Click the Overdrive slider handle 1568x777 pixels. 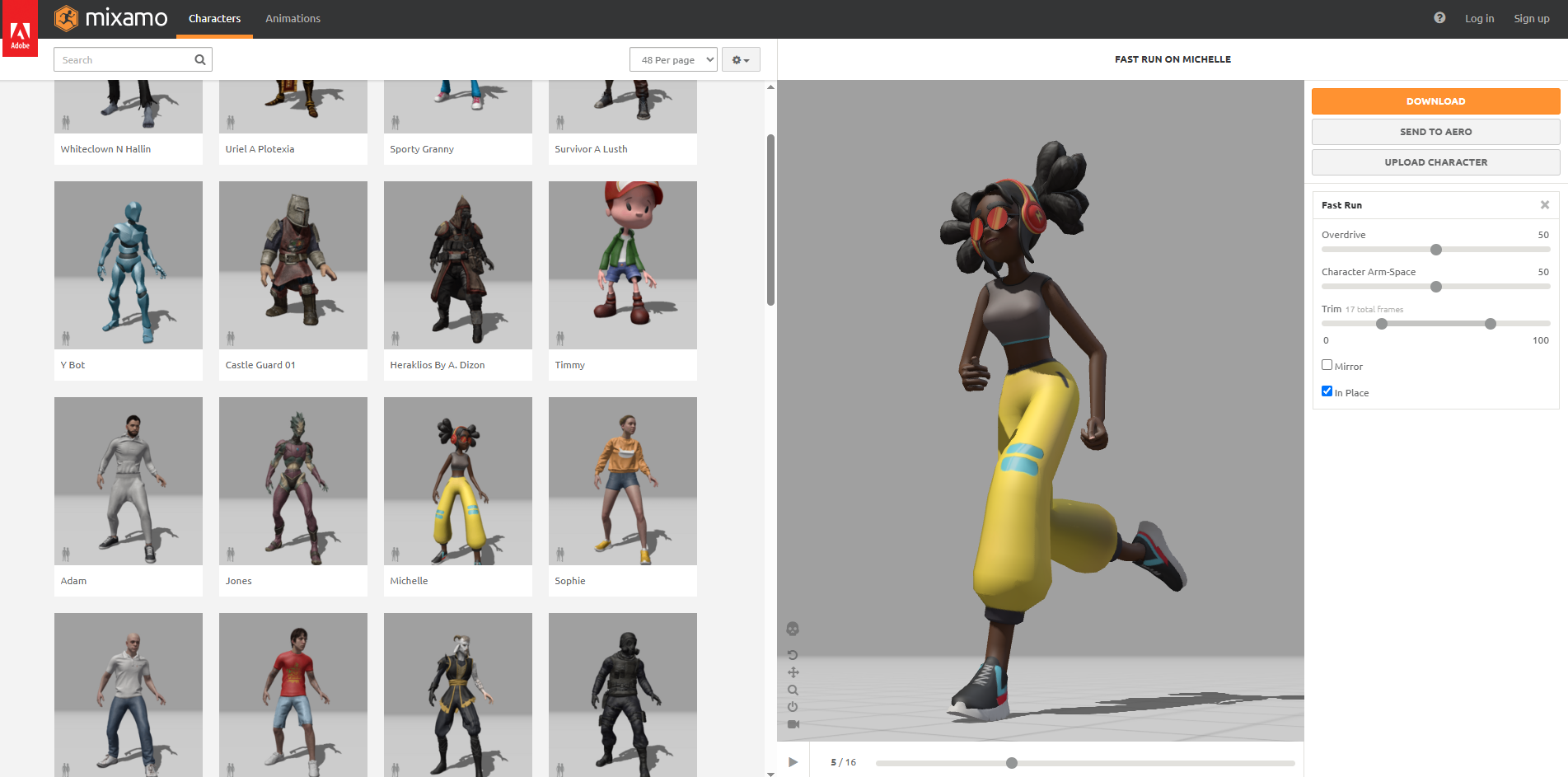click(1436, 250)
